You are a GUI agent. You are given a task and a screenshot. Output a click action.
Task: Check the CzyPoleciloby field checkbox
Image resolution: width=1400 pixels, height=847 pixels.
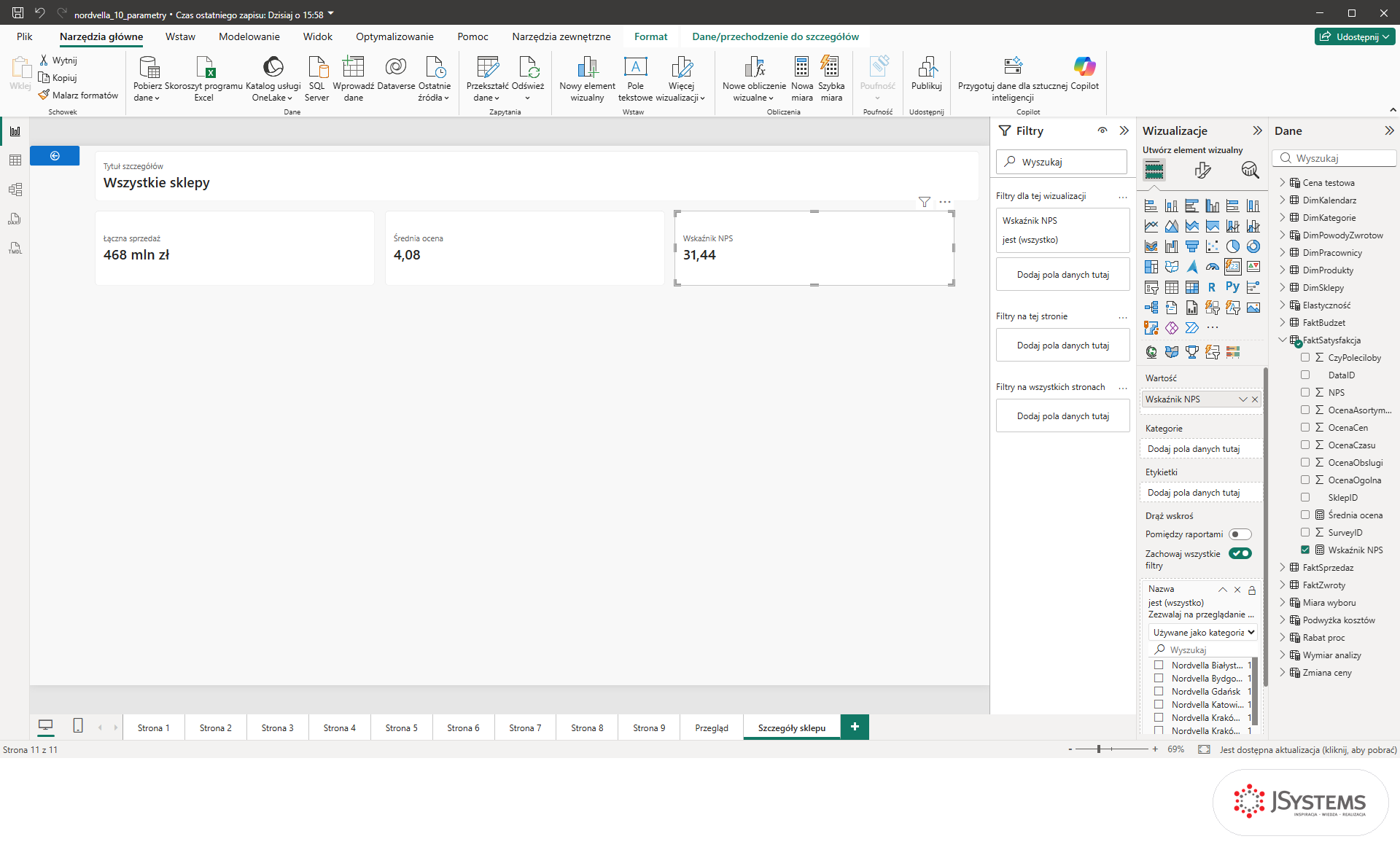point(1305,358)
